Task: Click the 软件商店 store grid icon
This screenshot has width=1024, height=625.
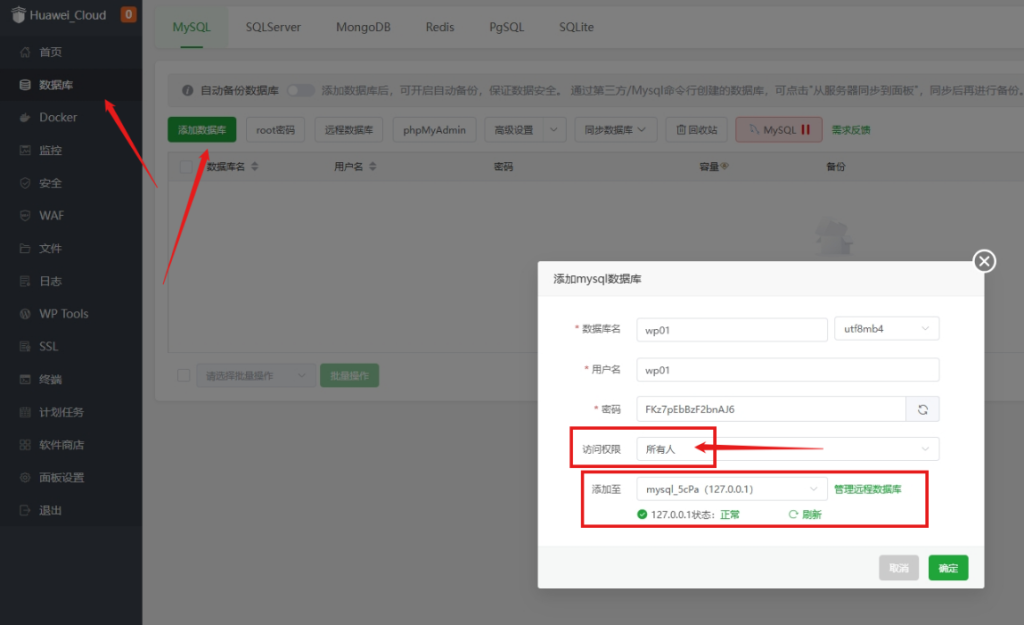Action: (25, 445)
